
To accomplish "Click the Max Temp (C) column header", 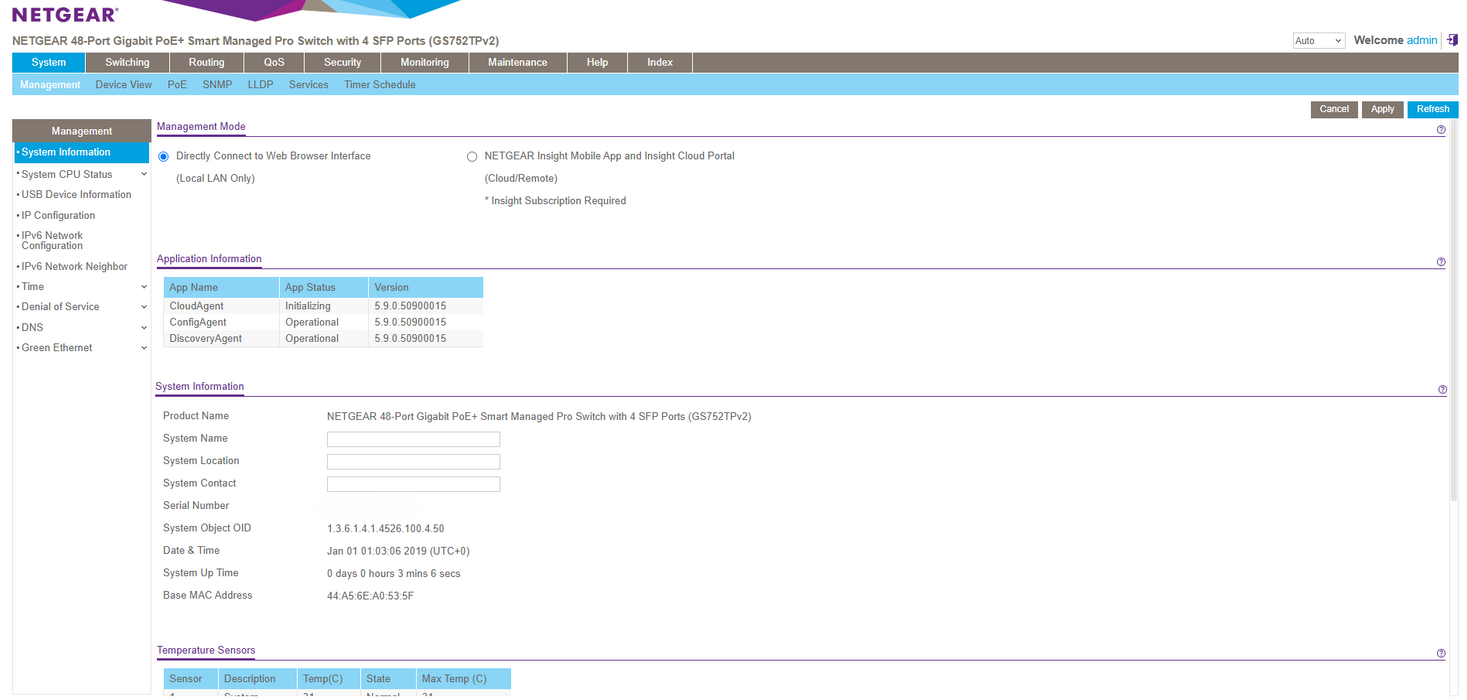I will coord(464,679).
